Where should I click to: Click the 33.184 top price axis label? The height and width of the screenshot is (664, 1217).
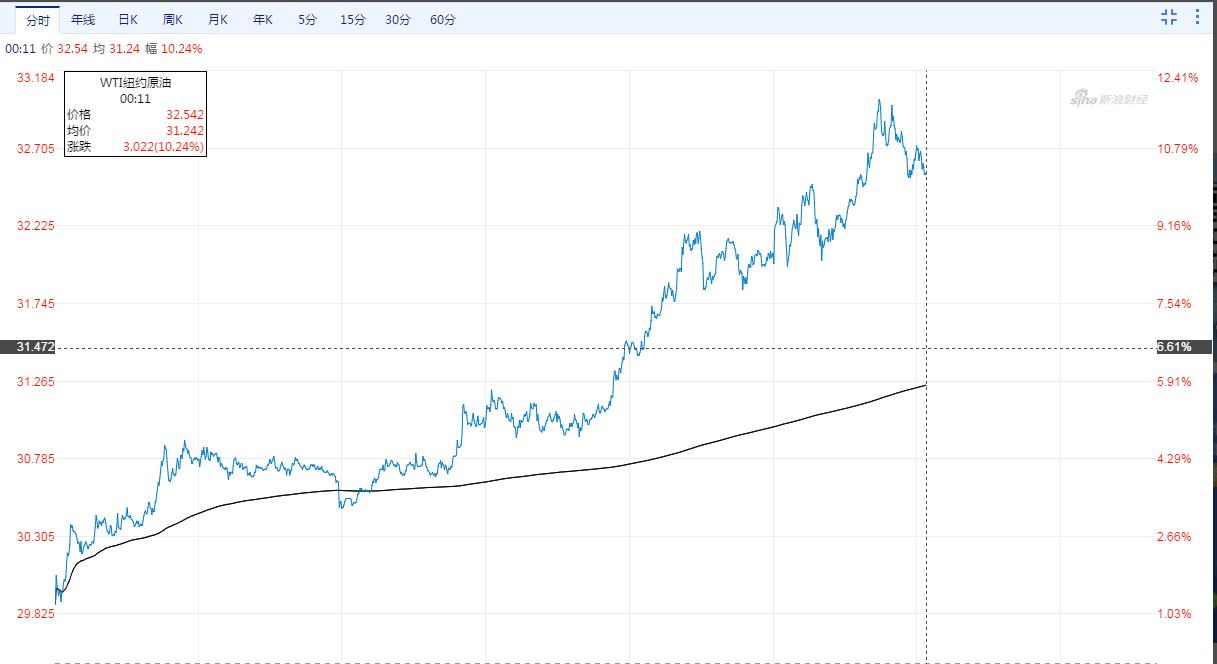pyautogui.click(x=36, y=78)
